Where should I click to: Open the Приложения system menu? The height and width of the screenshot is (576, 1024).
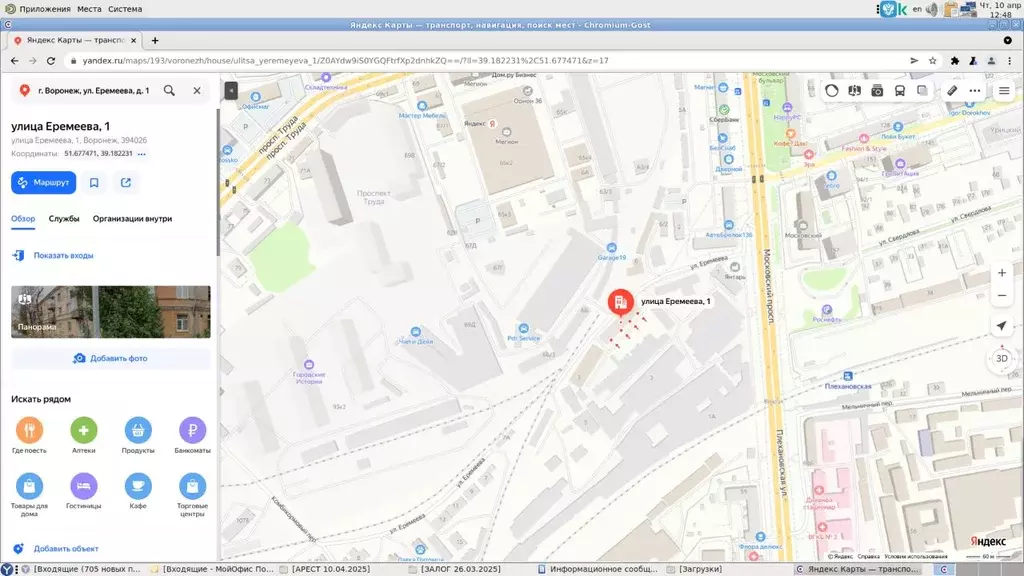44,9
